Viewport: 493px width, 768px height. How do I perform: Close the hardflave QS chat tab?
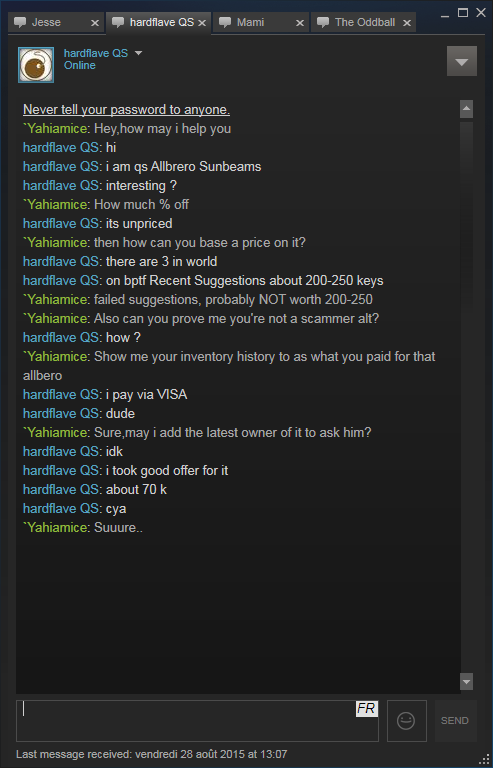point(202,23)
